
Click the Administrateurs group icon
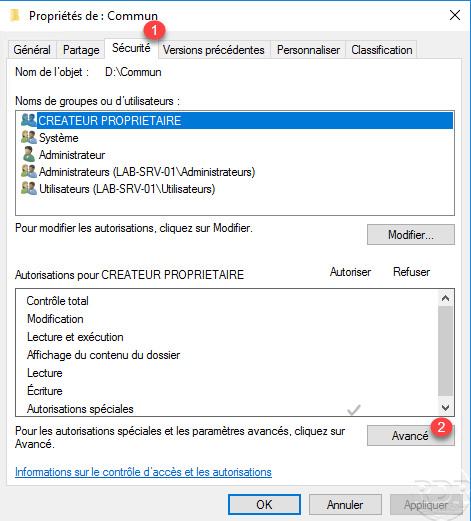tap(29, 171)
